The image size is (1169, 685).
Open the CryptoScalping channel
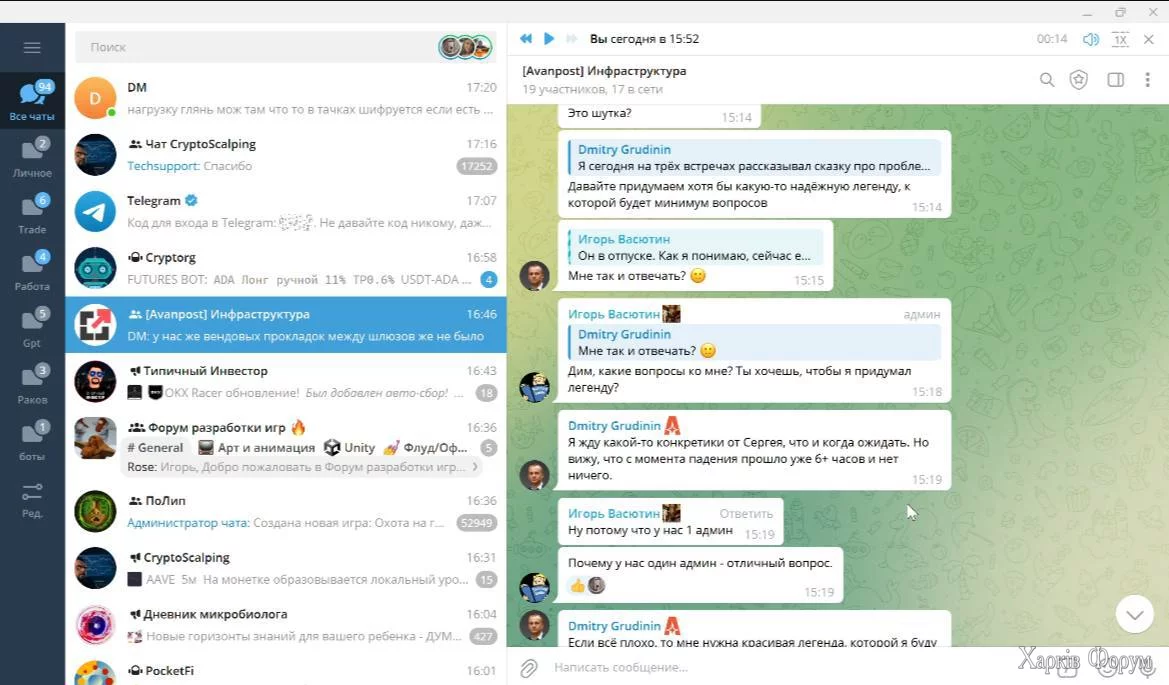286,568
